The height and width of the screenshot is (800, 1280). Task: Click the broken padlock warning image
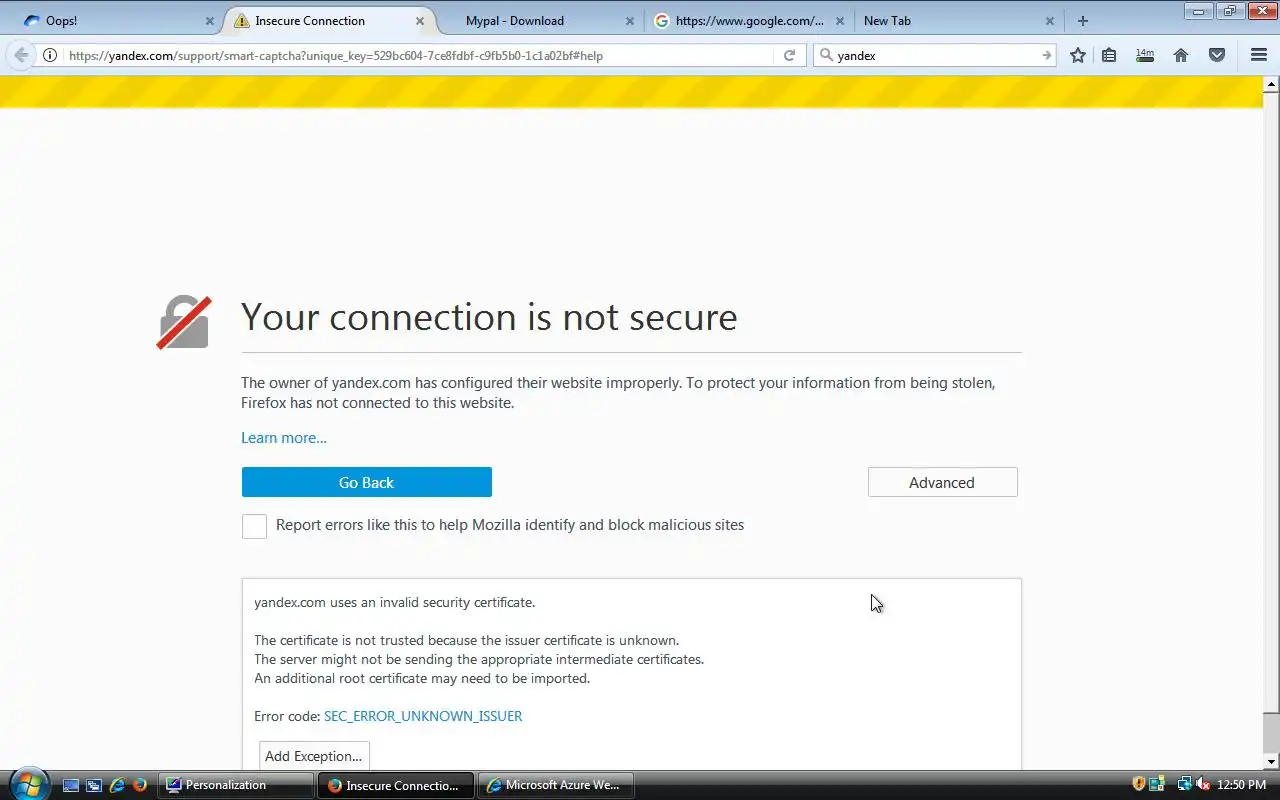coord(184,322)
